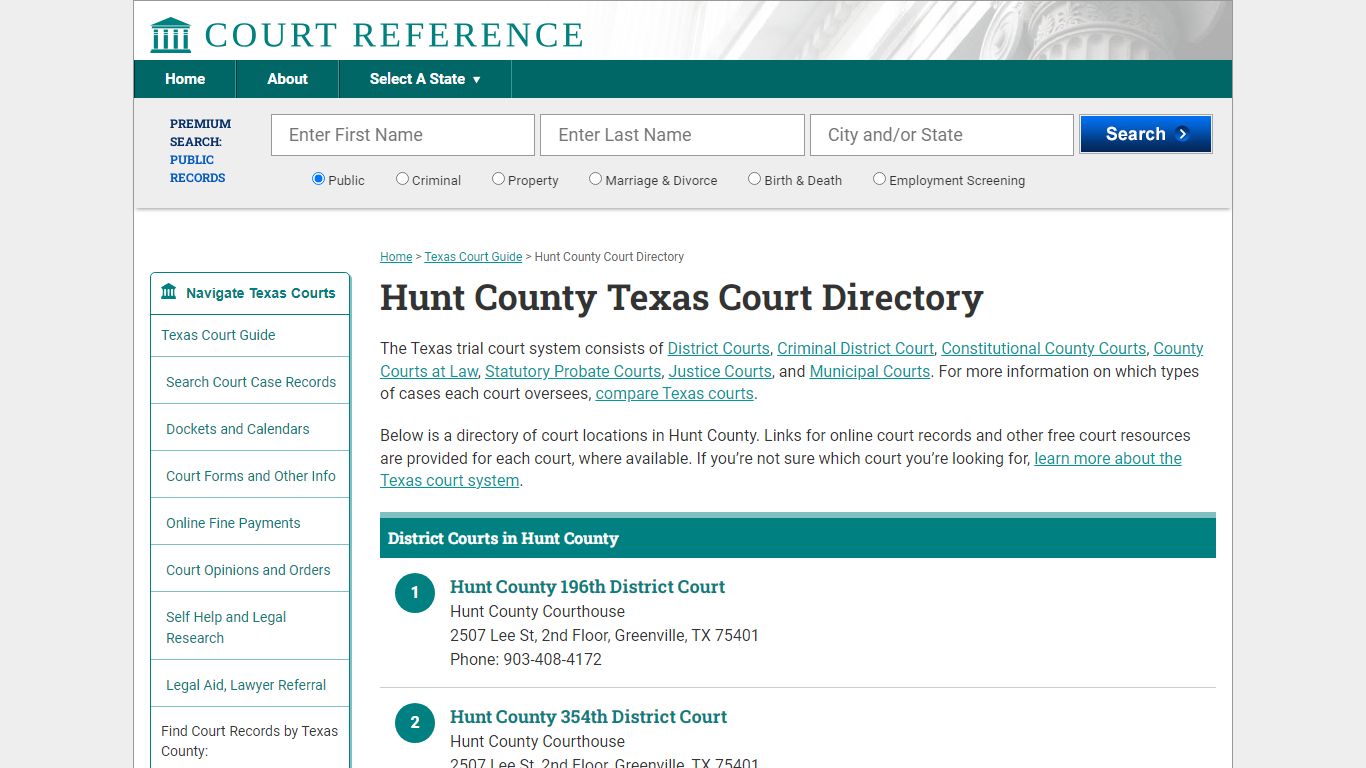Click the number 2 circle badge
Viewport: 1366px width, 768px height.
[415, 723]
